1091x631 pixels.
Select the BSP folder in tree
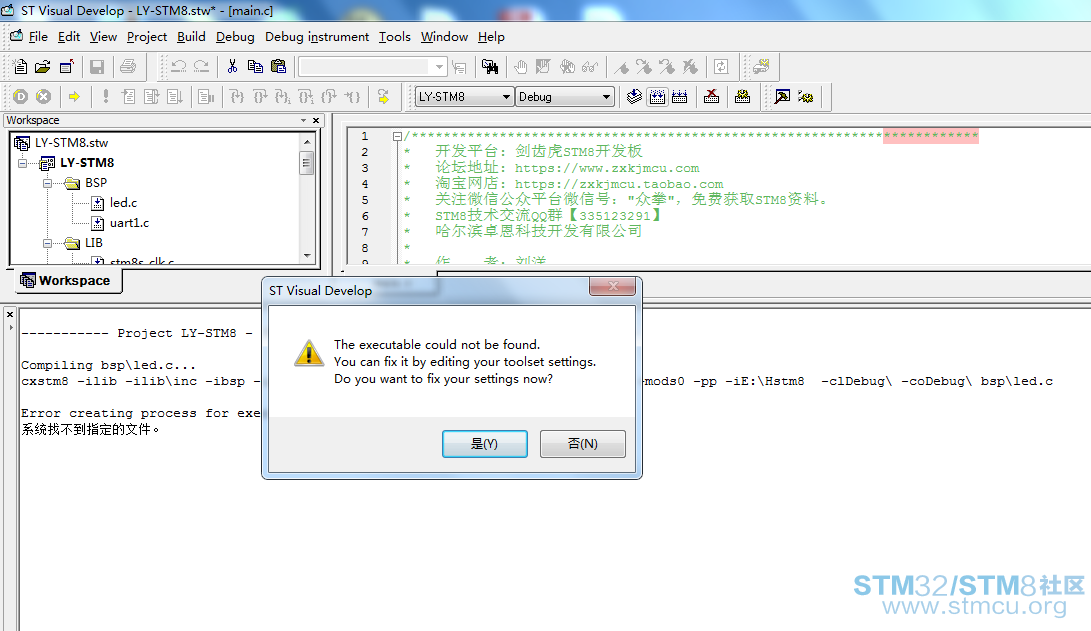point(96,183)
